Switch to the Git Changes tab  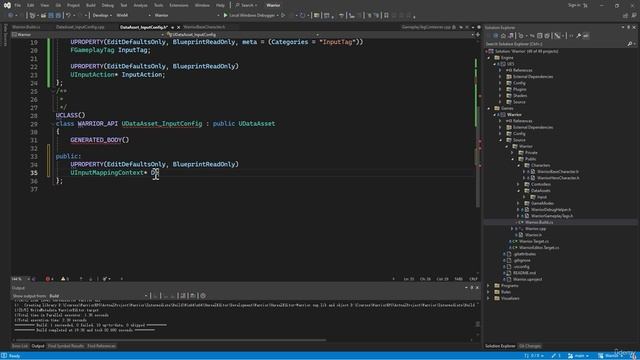click(x=530, y=346)
